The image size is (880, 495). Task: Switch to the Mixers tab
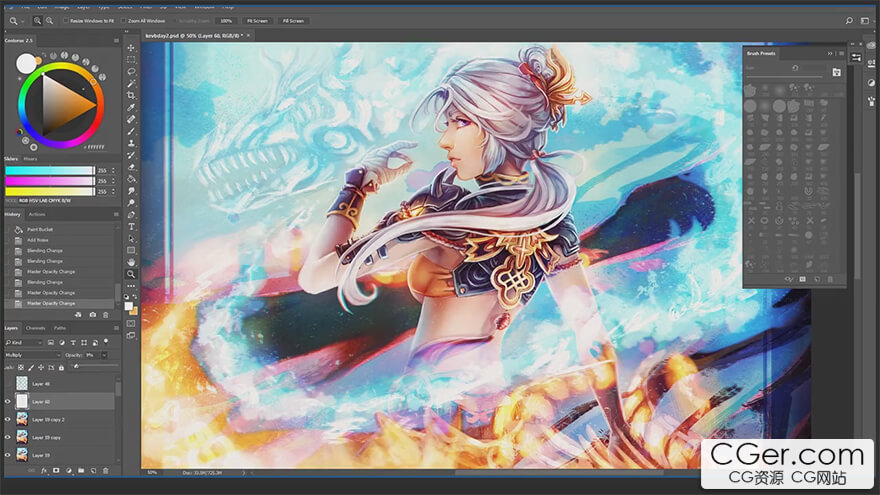[x=30, y=159]
